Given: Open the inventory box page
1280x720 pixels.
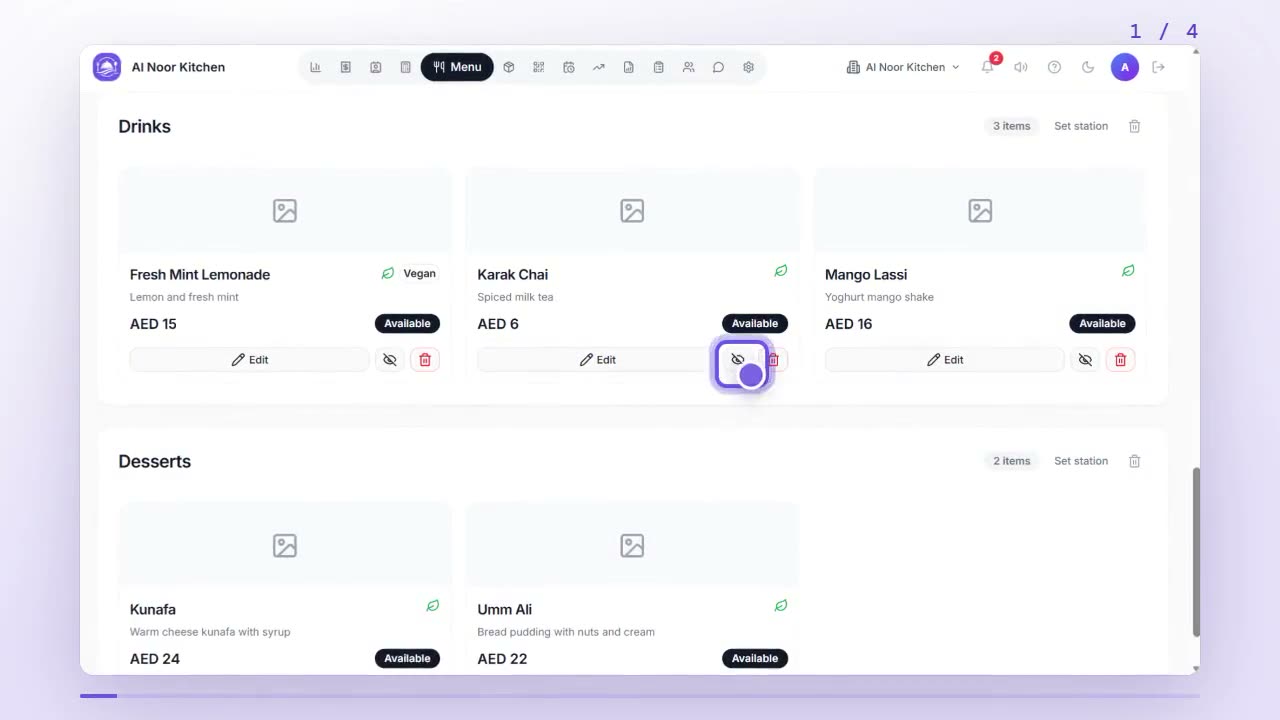Looking at the screenshot, I should pos(508,67).
